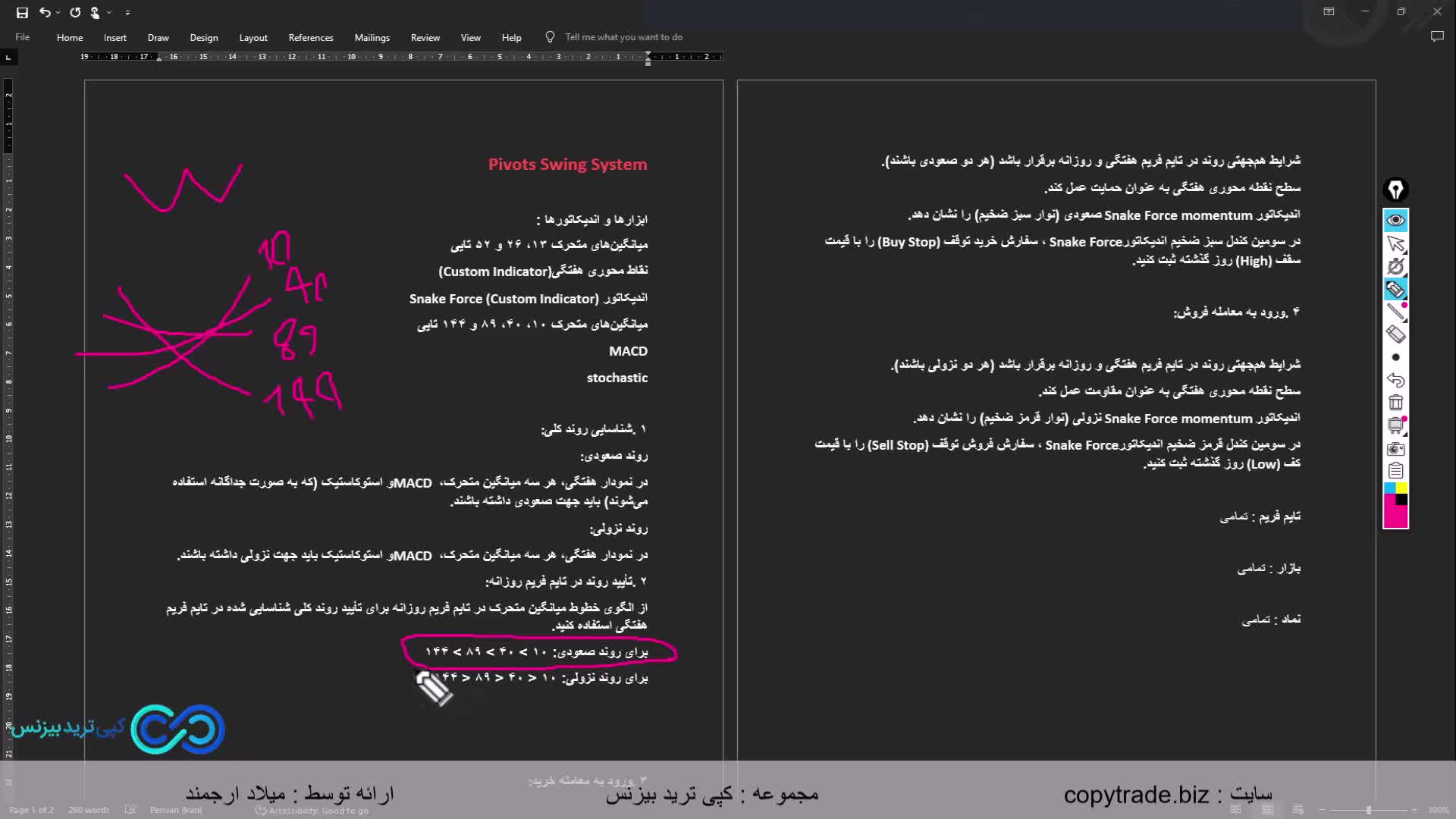This screenshot has height=819, width=1456.
Task: Switch to cursor mode via the arrow icon
Action: click(x=1398, y=243)
